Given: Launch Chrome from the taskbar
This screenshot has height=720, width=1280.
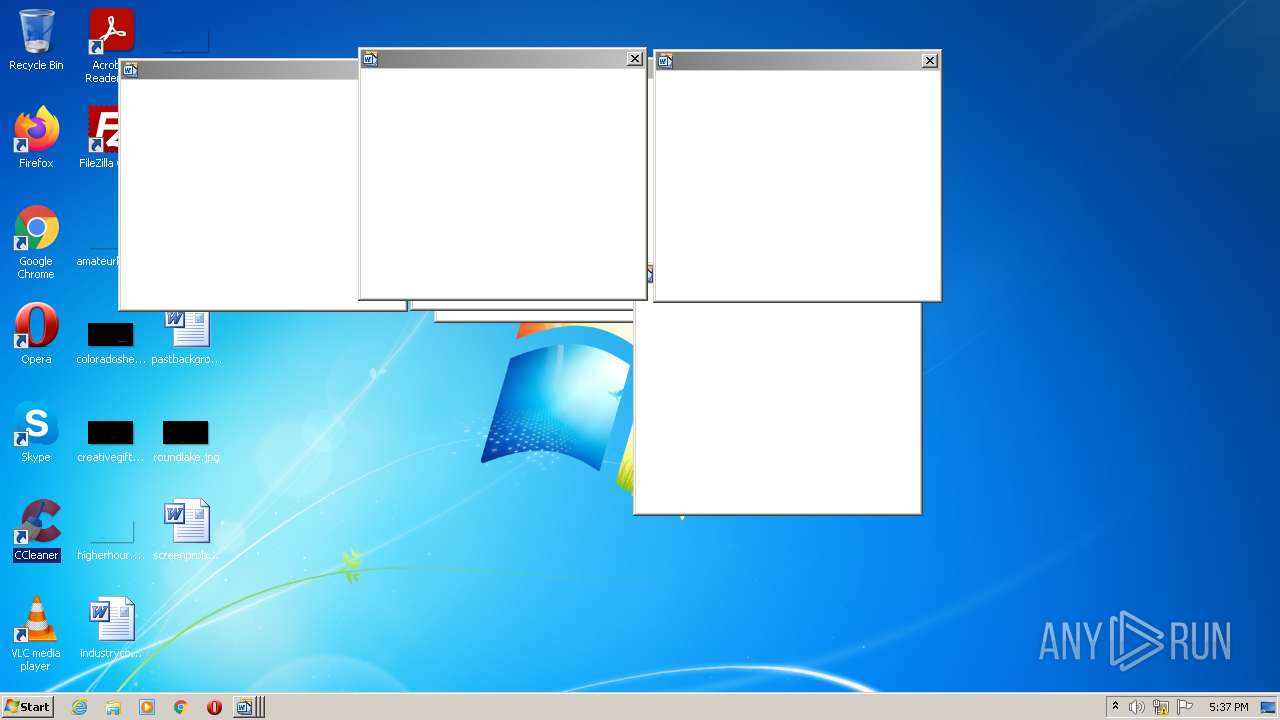Looking at the screenshot, I should click(181, 707).
